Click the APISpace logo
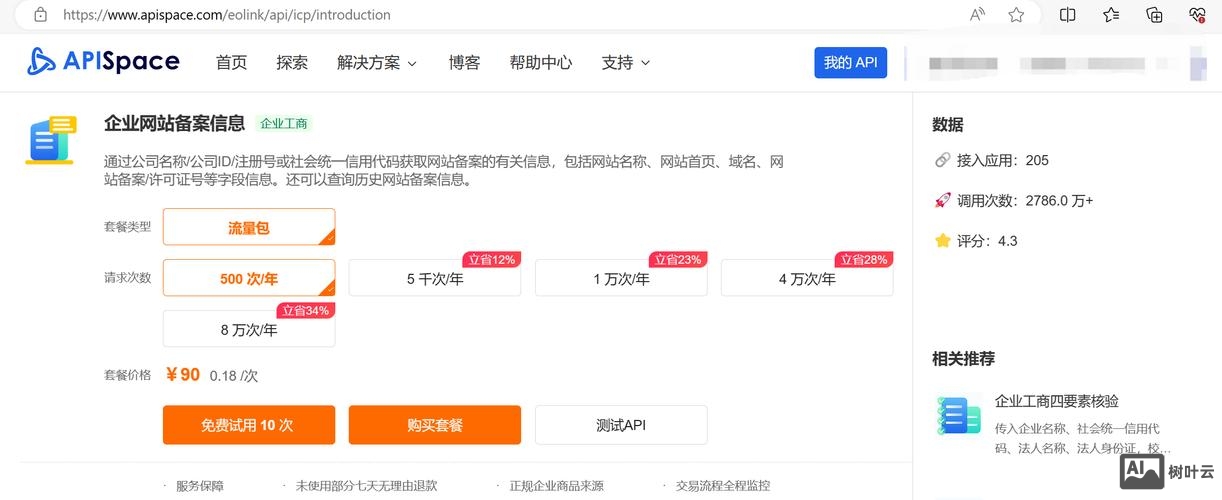 [103, 62]
